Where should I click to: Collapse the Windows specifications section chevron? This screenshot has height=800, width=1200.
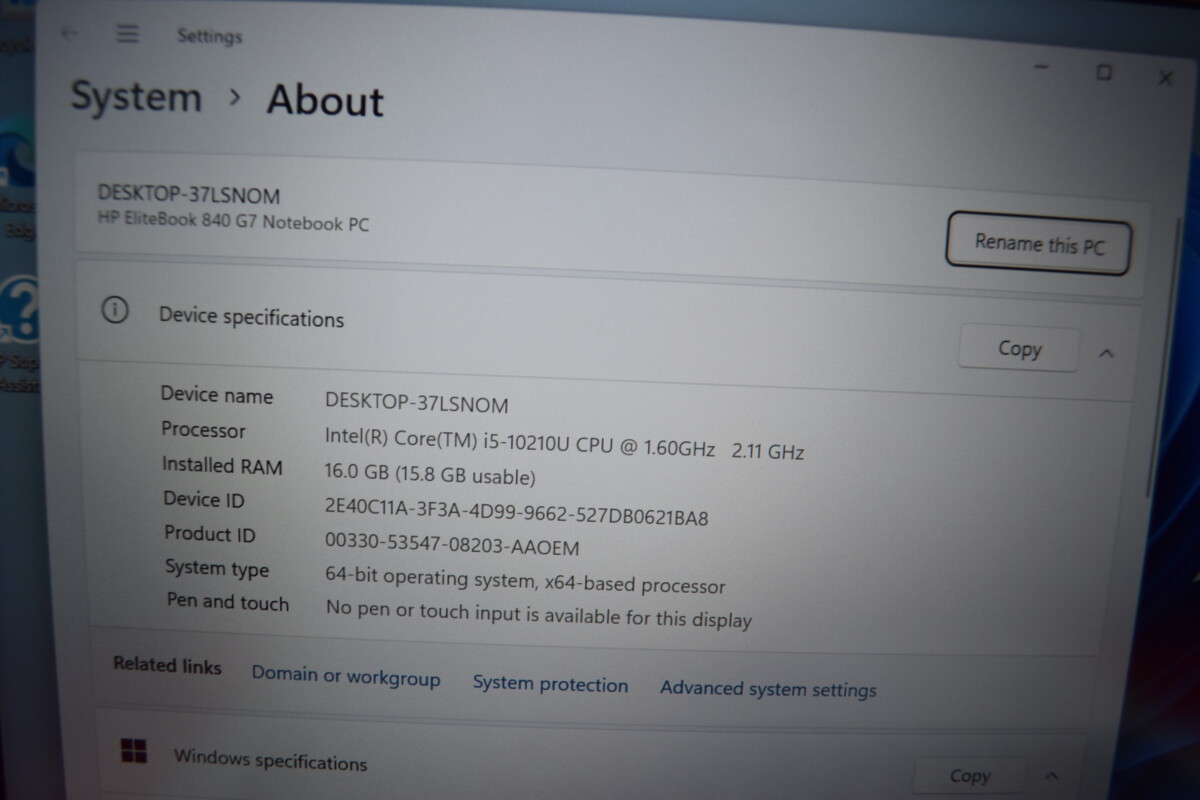(1051, 776)
